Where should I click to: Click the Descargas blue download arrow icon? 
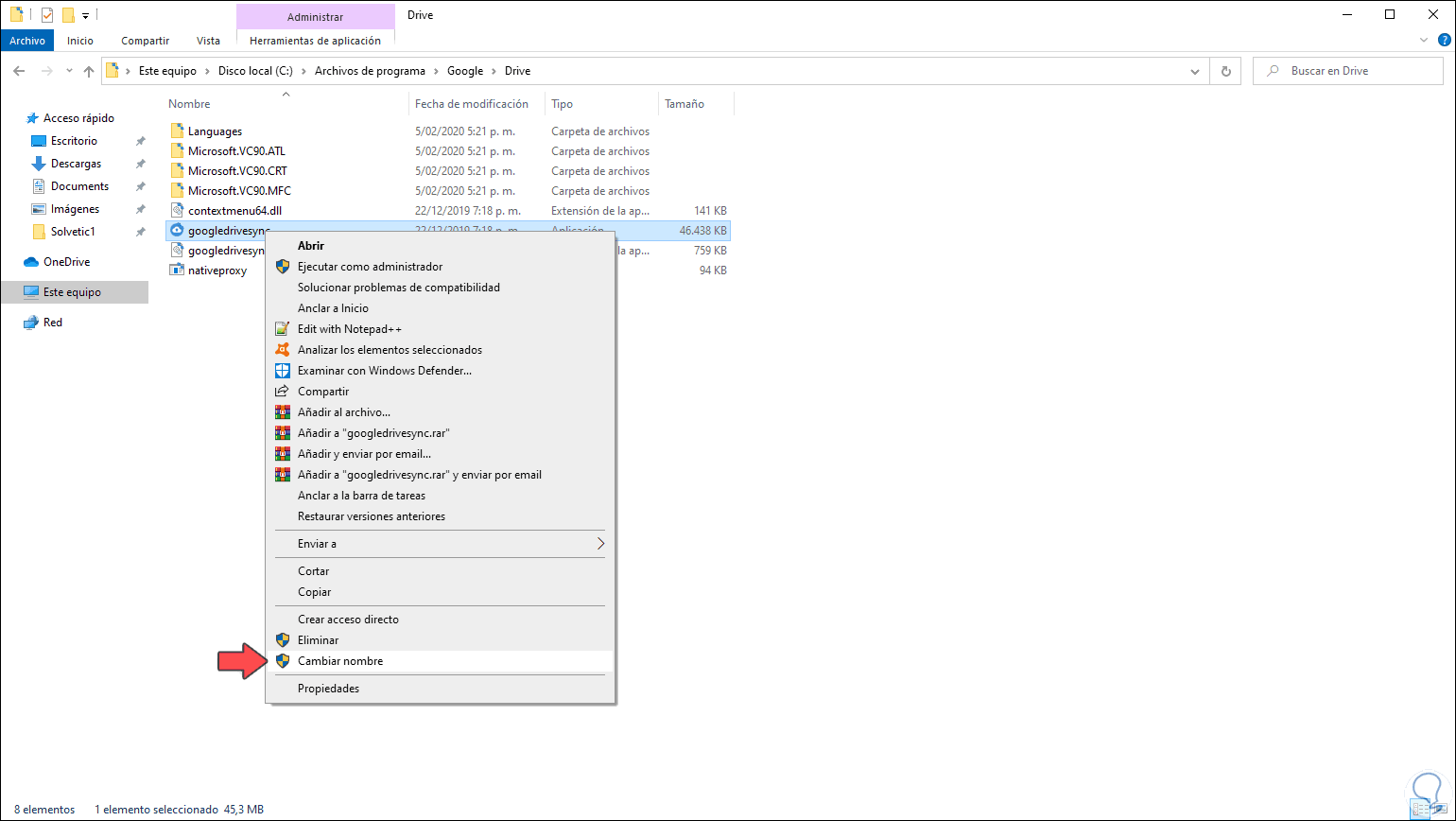point(39,164)
